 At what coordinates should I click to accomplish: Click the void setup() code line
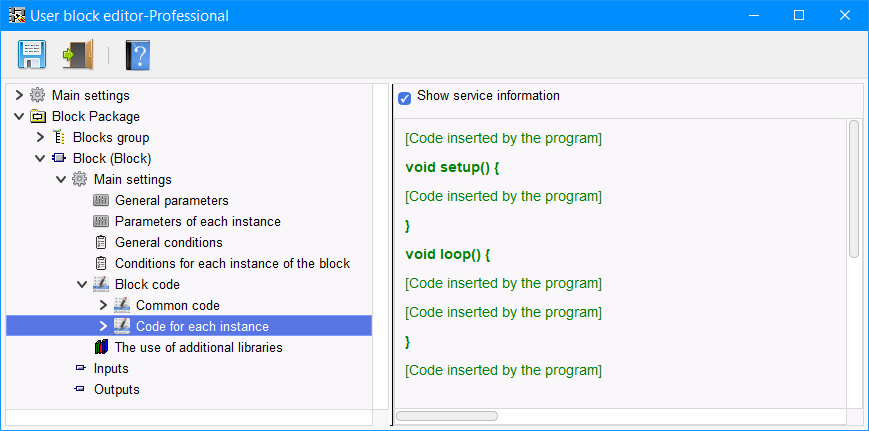(x=452, y=167)
